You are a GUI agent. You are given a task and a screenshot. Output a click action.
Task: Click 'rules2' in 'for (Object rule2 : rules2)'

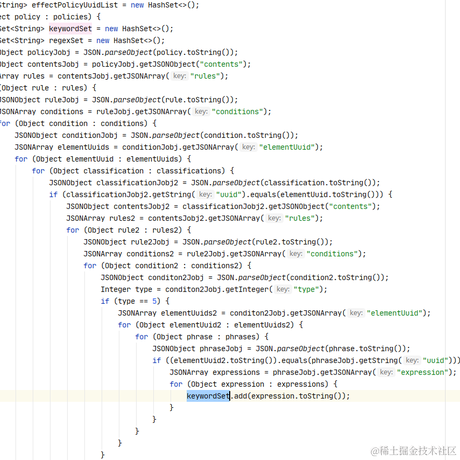pyautogui.click(x=165, y=230)
